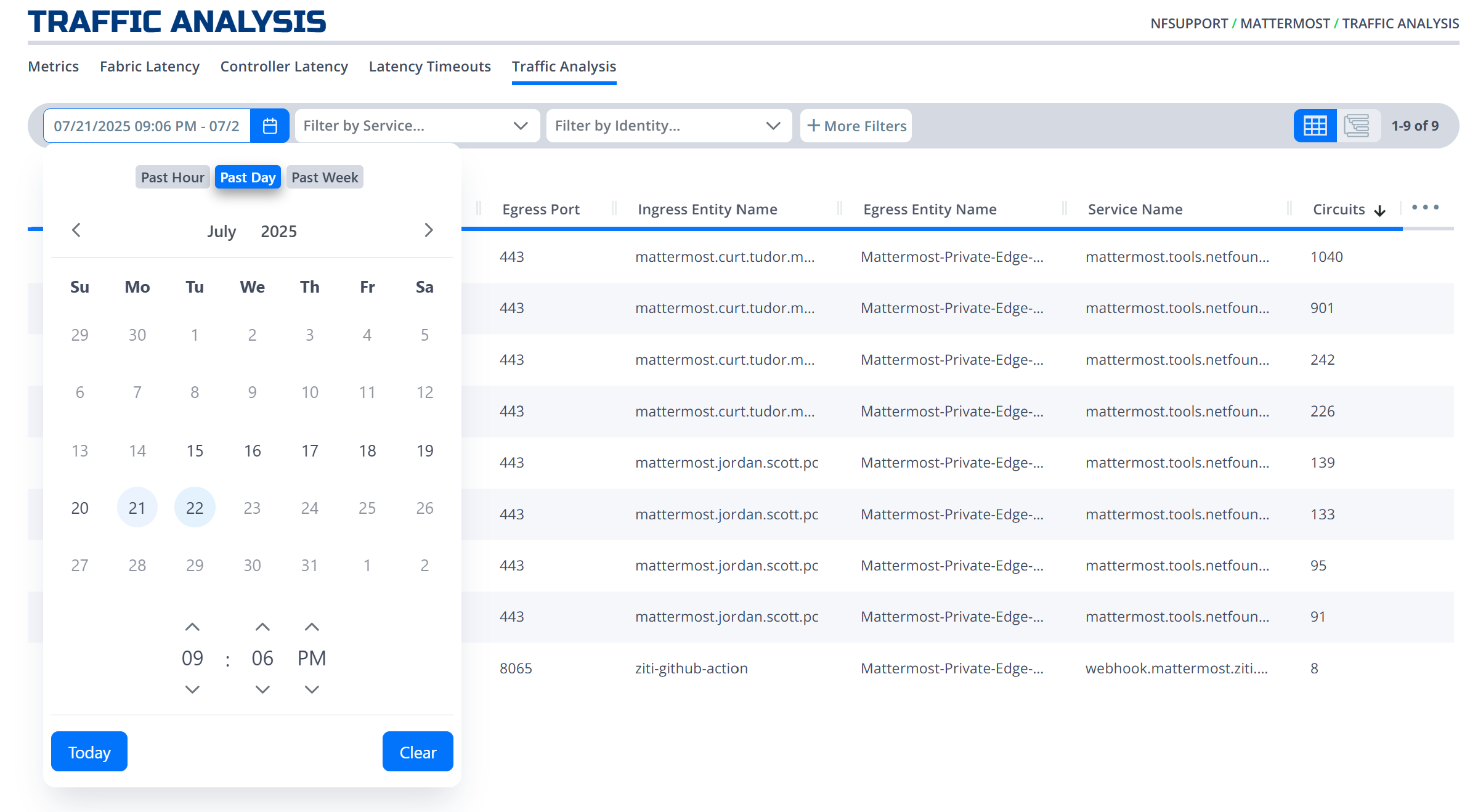Decrease the hour value
1470x812 pixels.
point(192,689)
